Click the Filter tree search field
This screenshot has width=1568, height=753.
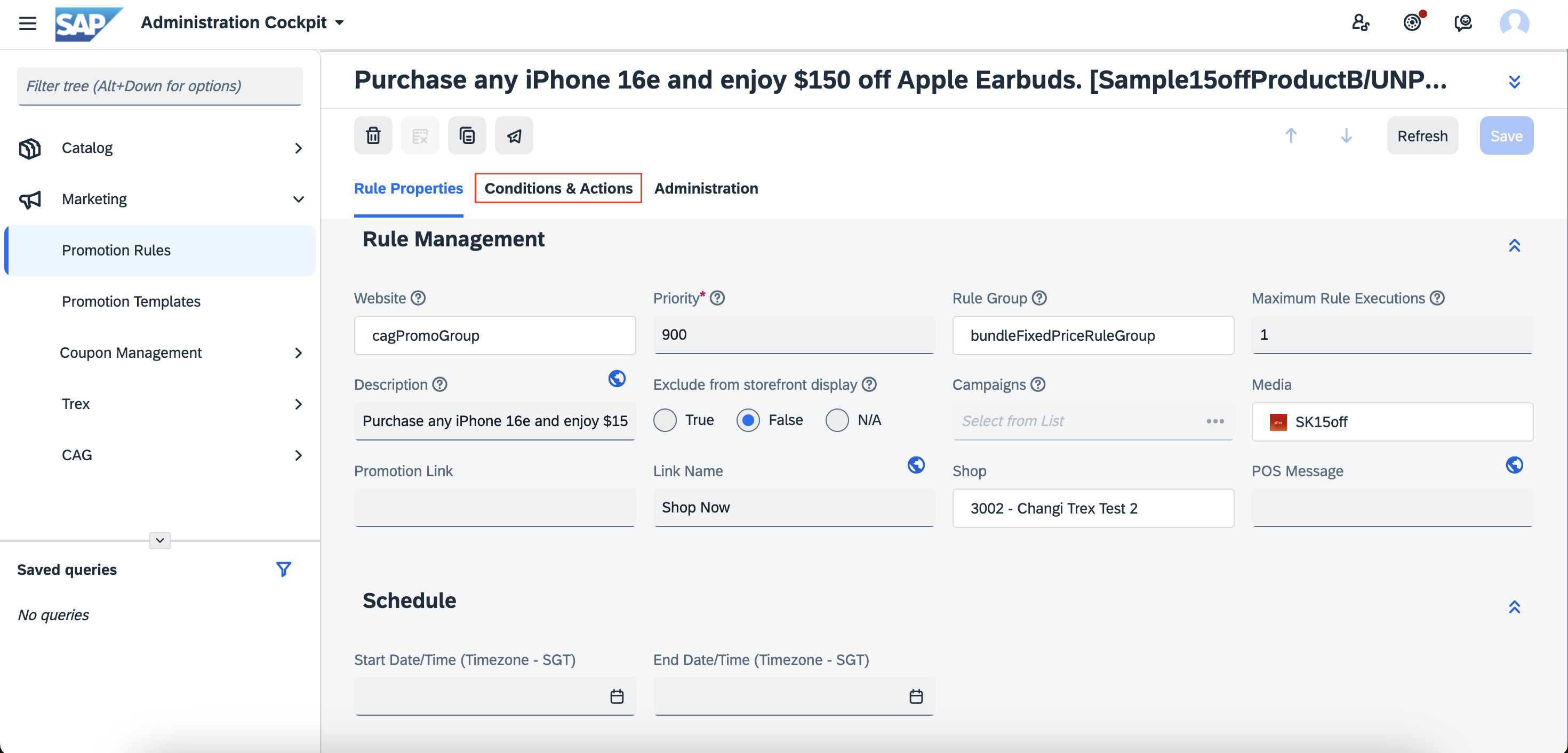[x=159, y=86]
